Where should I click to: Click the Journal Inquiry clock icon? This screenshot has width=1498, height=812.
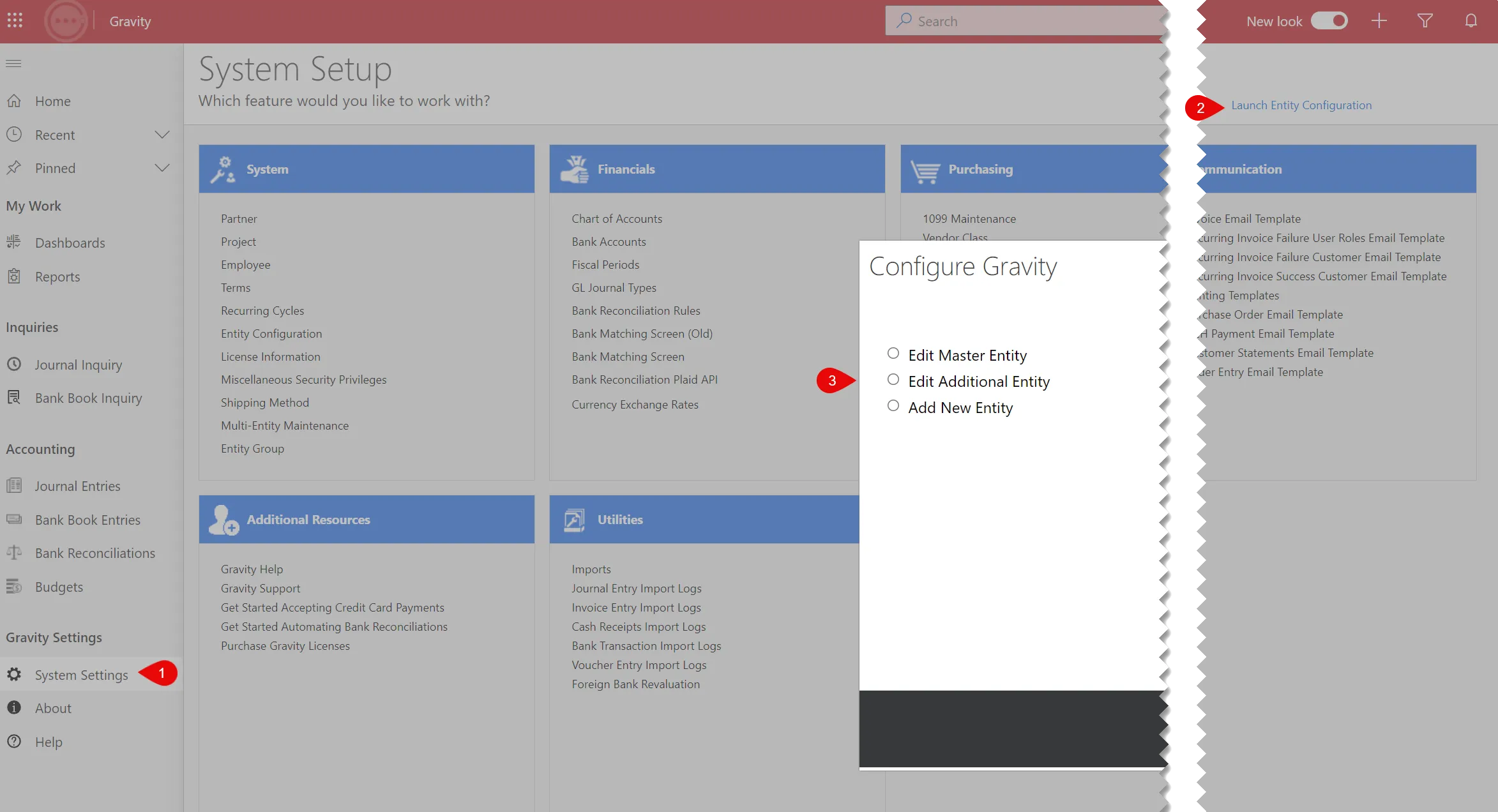tap(14, 365)
